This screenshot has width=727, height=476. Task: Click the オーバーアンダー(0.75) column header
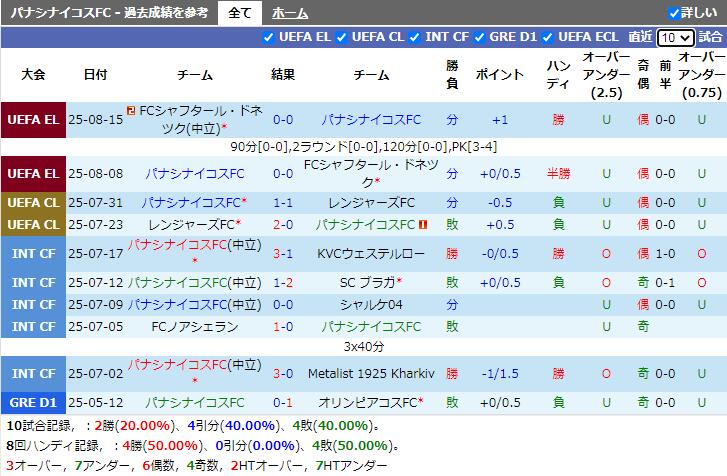(x=702, y=74)
